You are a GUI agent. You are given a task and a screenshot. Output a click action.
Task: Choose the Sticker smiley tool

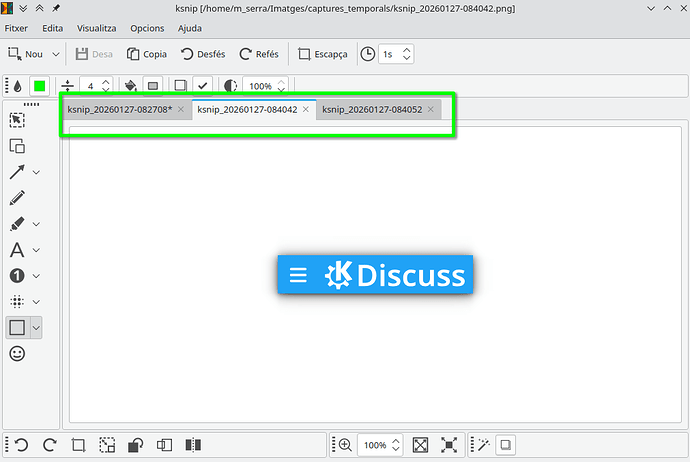pyautogui.click(x=17, y=354)
